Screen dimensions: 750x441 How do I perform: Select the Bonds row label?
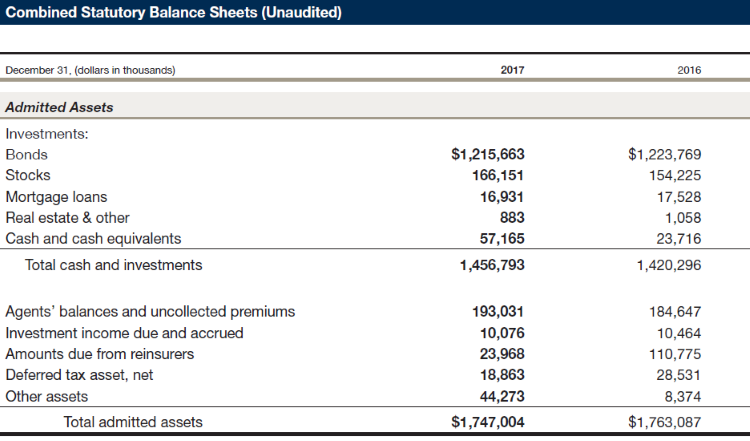pos(27,154)
